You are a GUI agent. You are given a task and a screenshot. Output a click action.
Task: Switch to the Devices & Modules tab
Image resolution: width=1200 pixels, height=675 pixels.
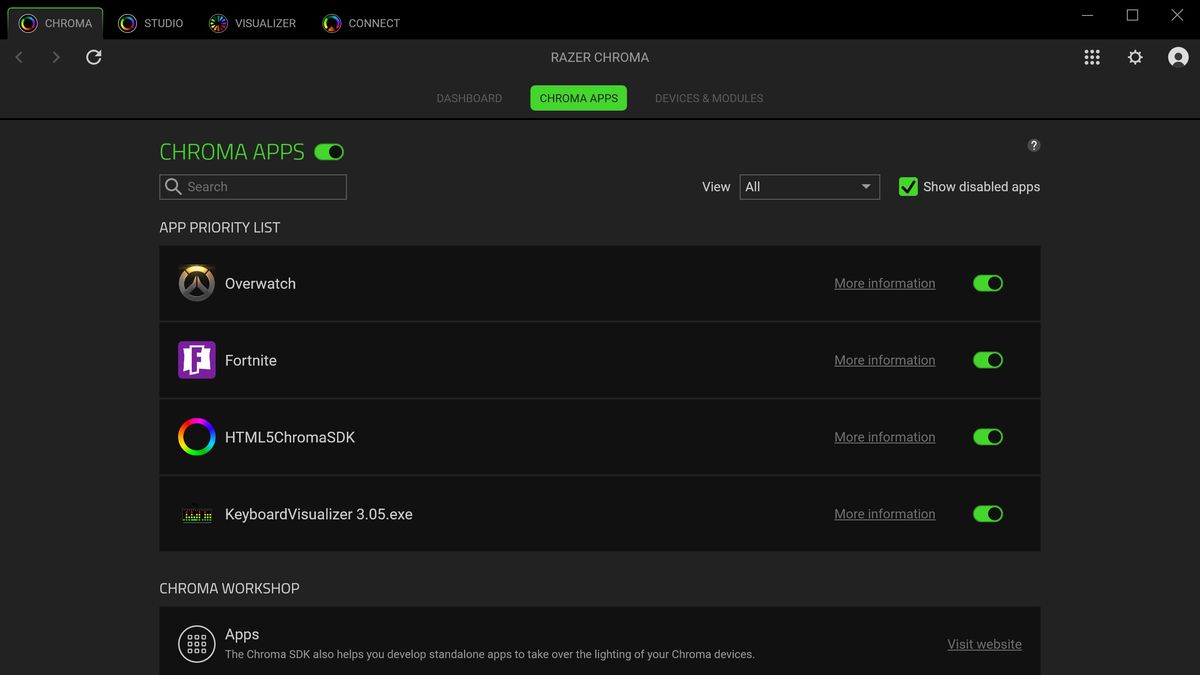click(709, 98)
